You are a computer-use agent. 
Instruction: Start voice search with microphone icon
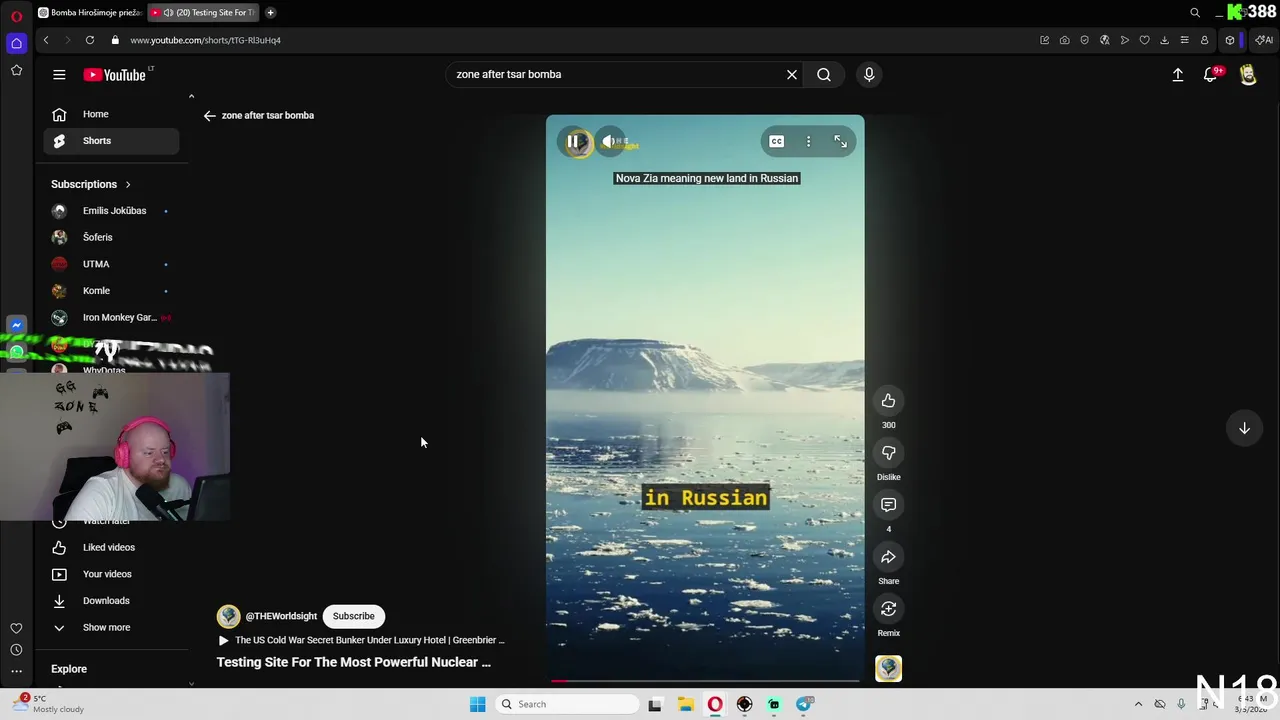coord(869,74)
